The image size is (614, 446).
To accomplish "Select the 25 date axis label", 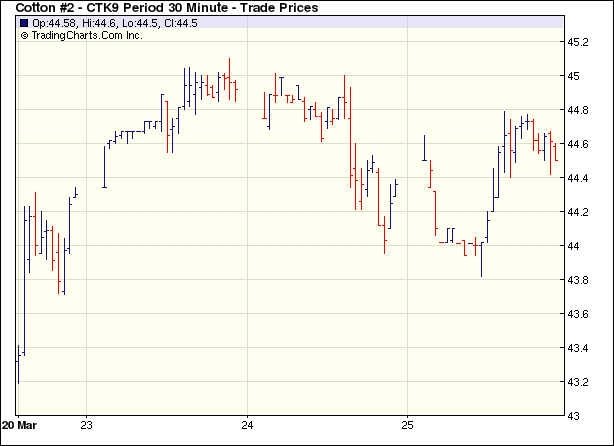I will click(406, 424).
